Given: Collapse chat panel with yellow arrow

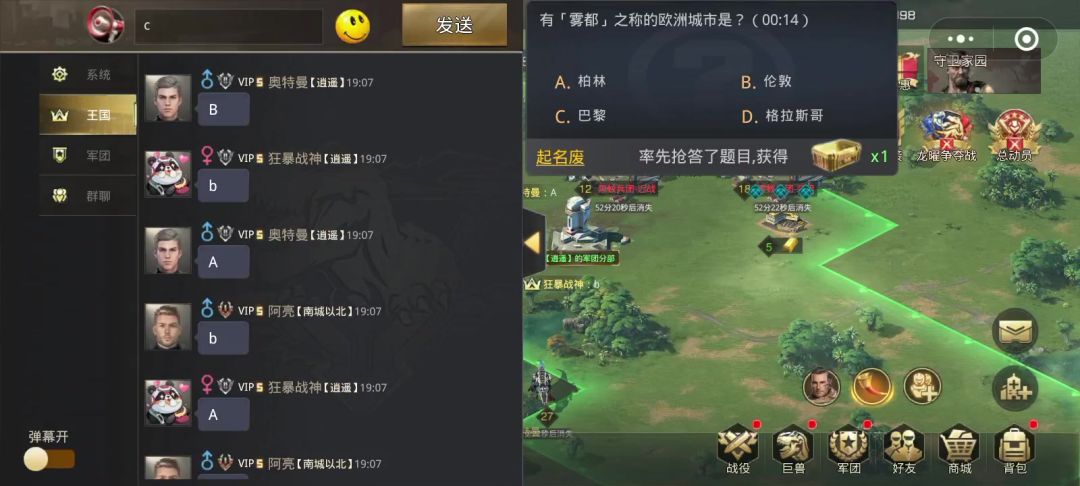Looking at the screenshot, I should tap(534, 242).
